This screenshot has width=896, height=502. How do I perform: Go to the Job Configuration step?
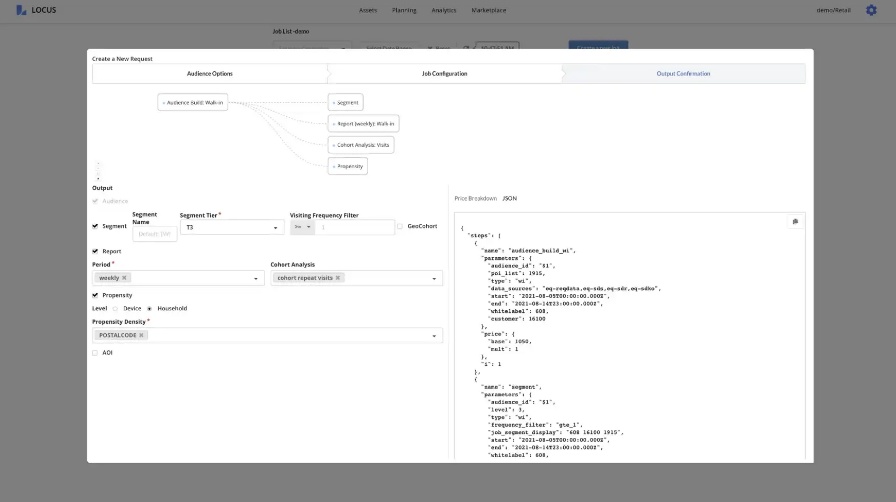click(x=445, y=74)
